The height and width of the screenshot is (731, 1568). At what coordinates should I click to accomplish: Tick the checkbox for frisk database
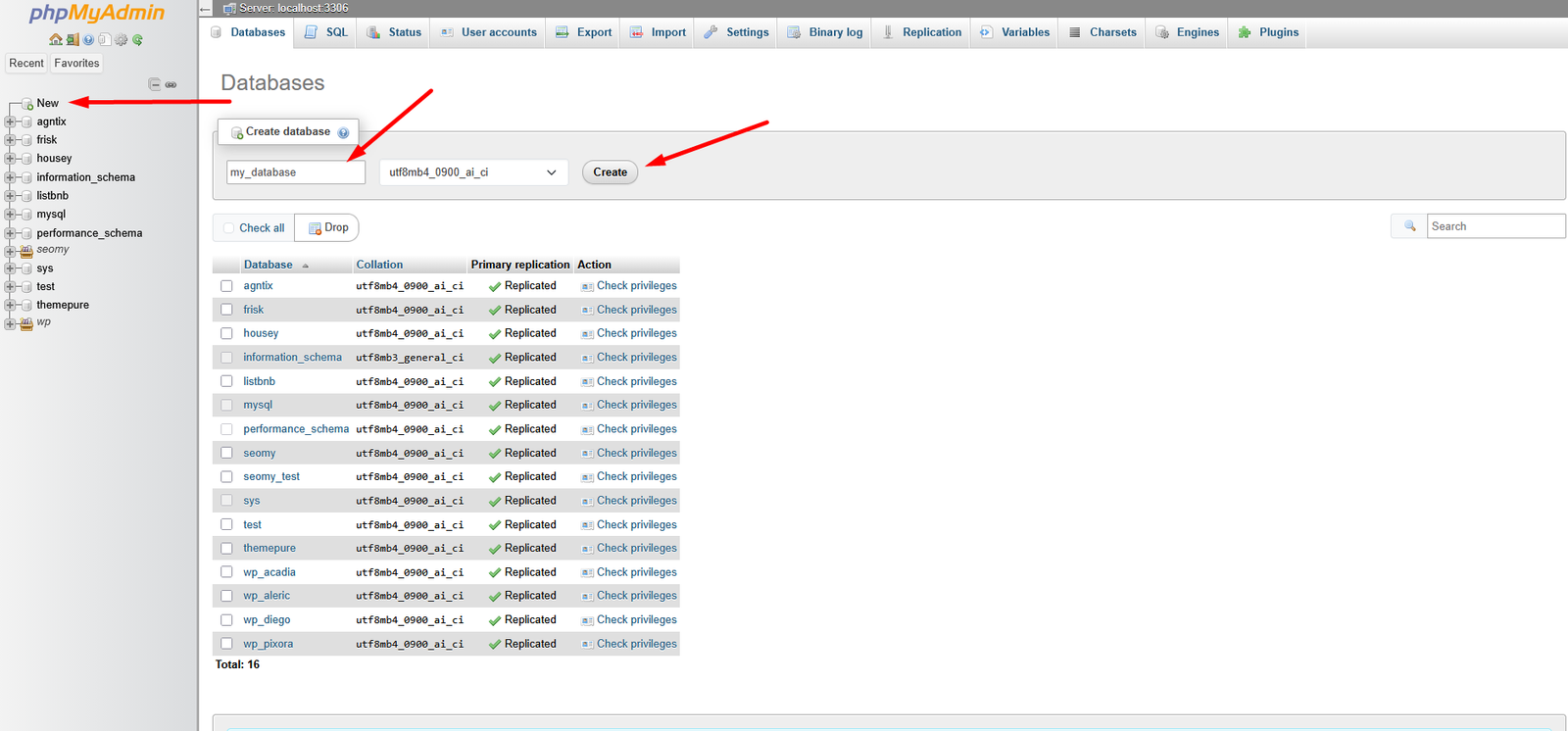226,310
